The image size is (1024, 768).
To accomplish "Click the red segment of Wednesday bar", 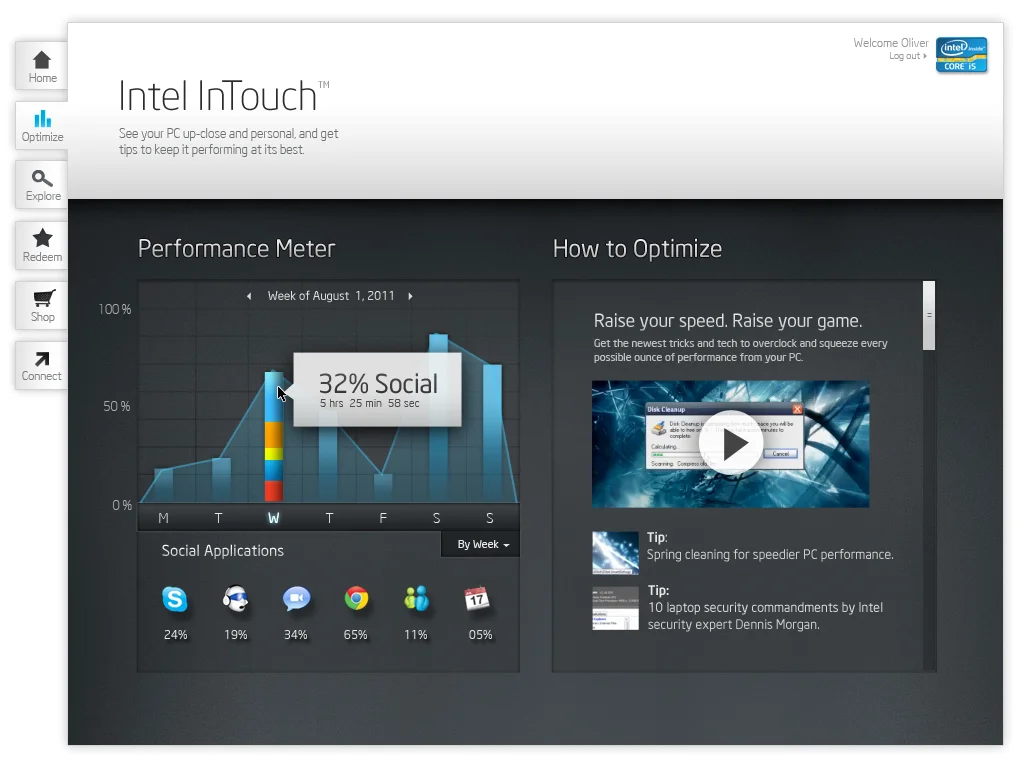I will pyautogui.click(x=274, y=491).
